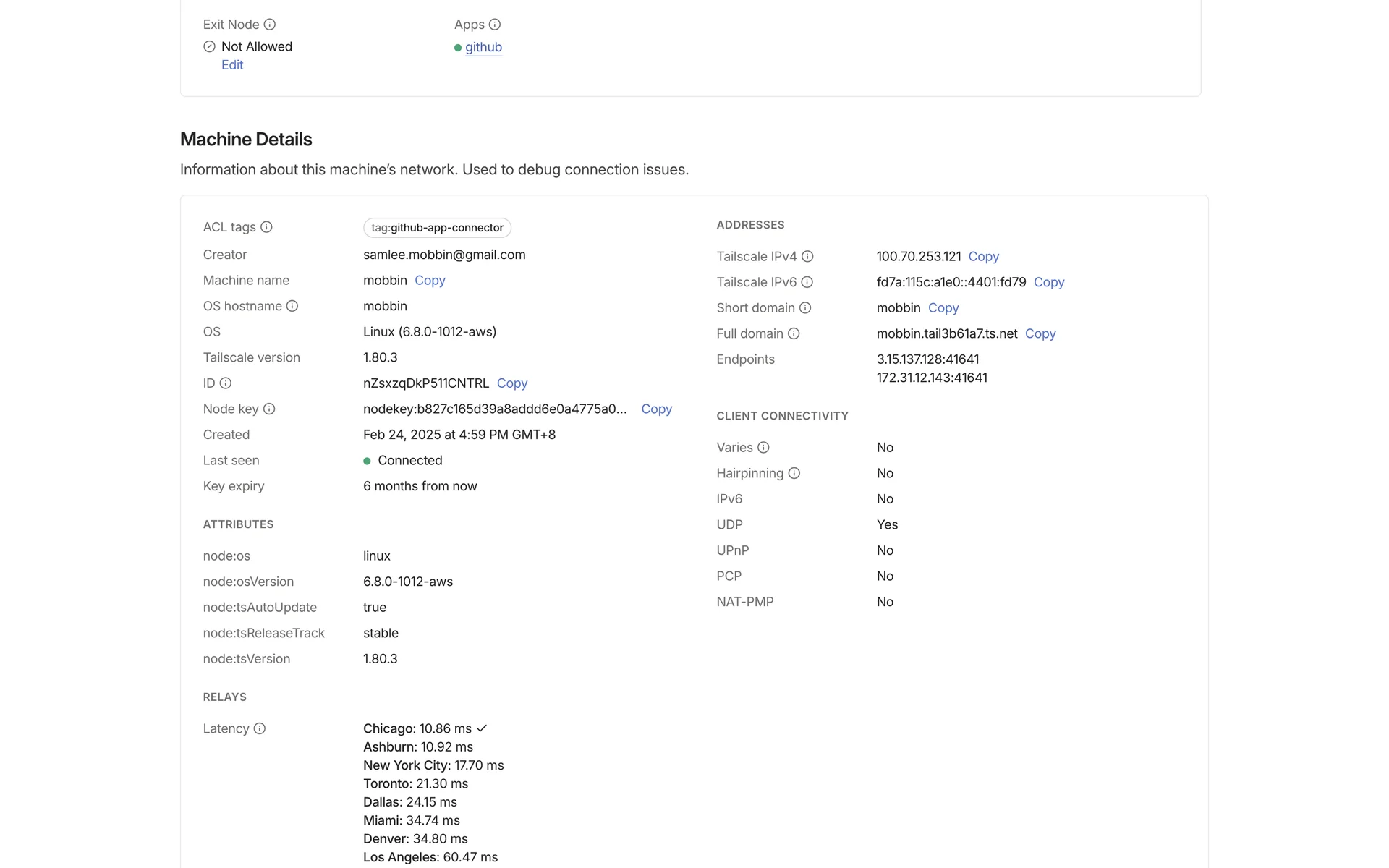Screen dimensions: 1389x868
Task: Click info icon next to Full domain
Action: (794, 333)
